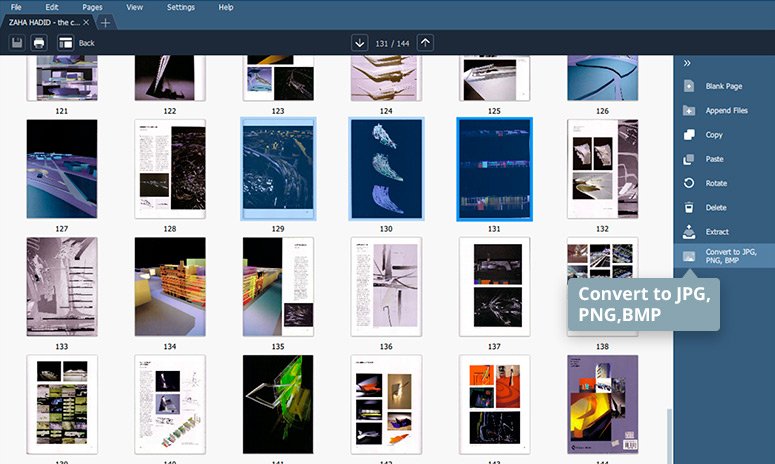The image size is (775, 464).
Task: Select the thumbnail below page 134
Action: click(170, 405)
